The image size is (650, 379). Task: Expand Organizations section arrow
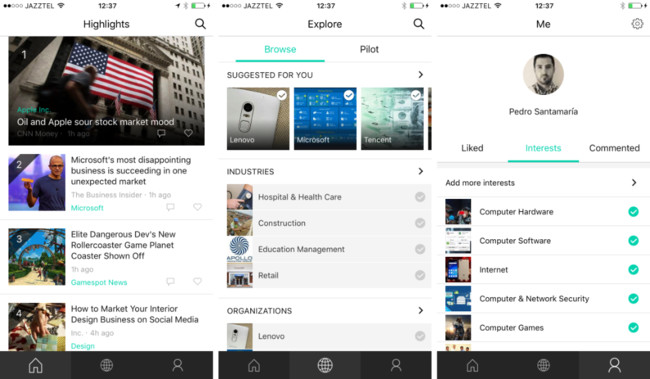(x=421, y=310)
